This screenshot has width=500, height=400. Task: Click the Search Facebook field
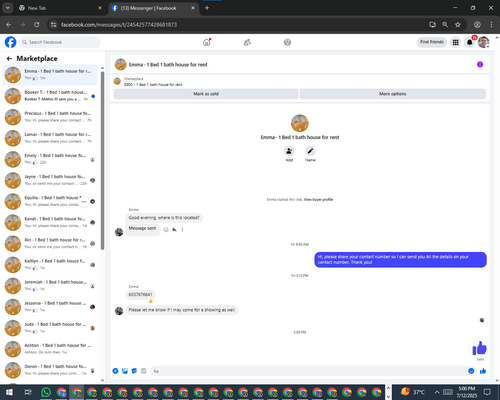click(x=60, y=42)
